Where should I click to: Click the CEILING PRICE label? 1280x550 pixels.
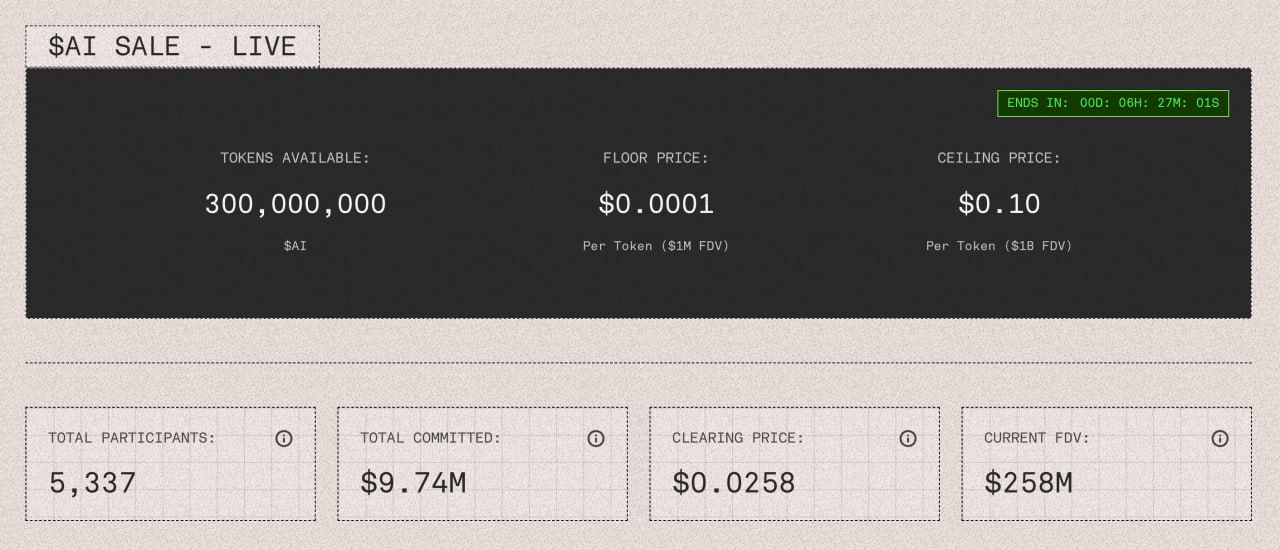point(999,158)
